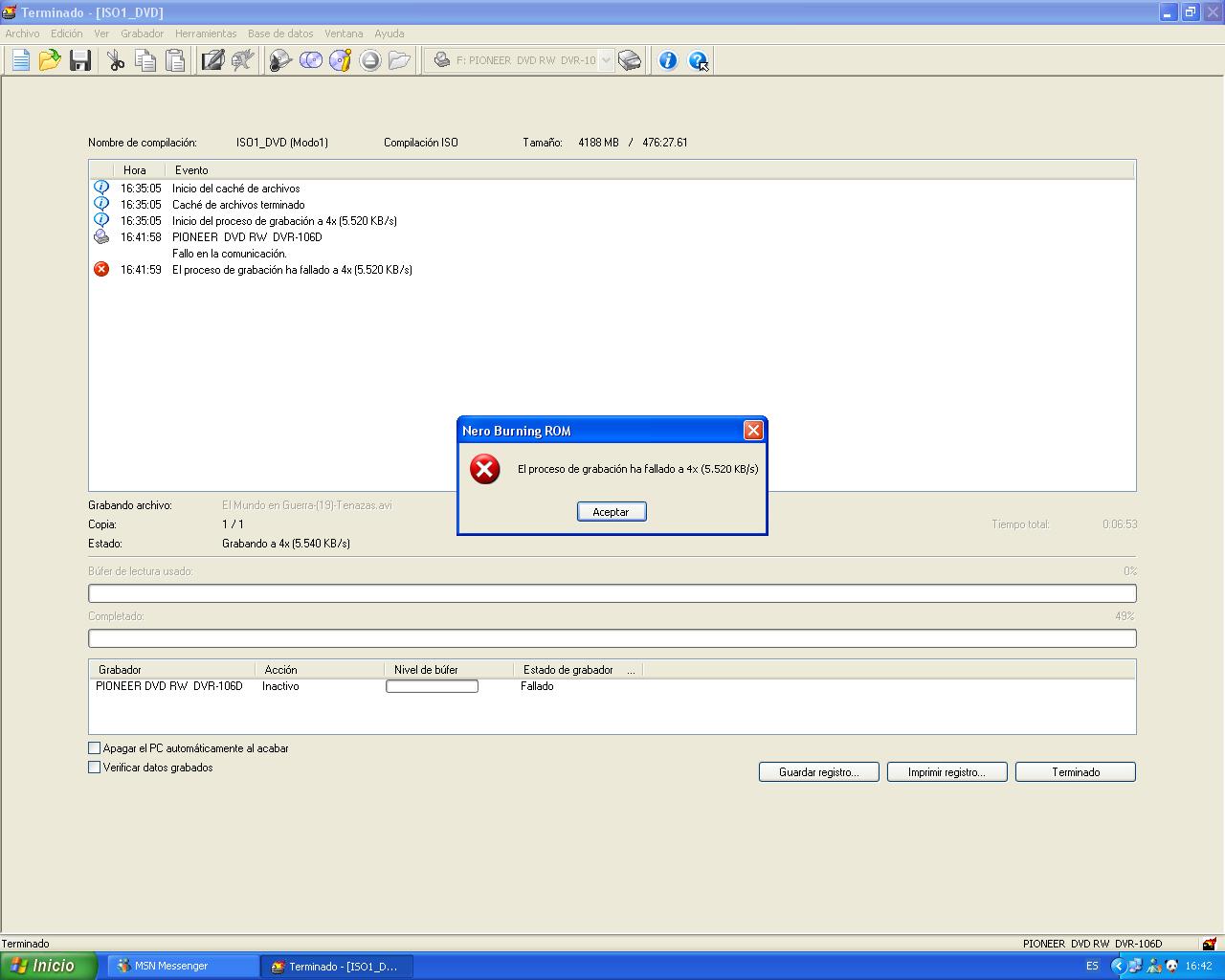Open the Edición menu
Screen dimensions: 1225x980
tap(67, 33)
